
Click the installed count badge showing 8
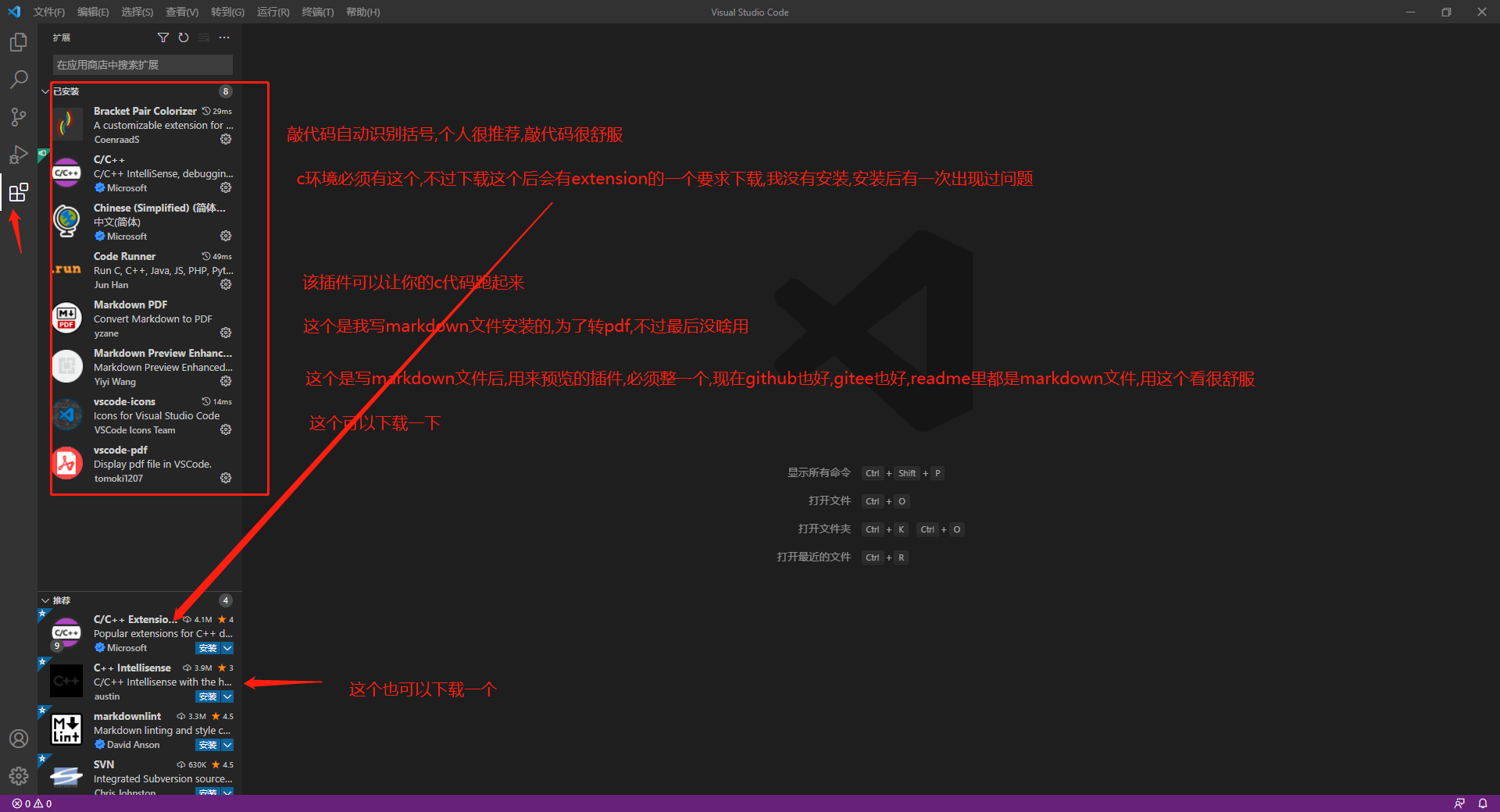point(226,91)
